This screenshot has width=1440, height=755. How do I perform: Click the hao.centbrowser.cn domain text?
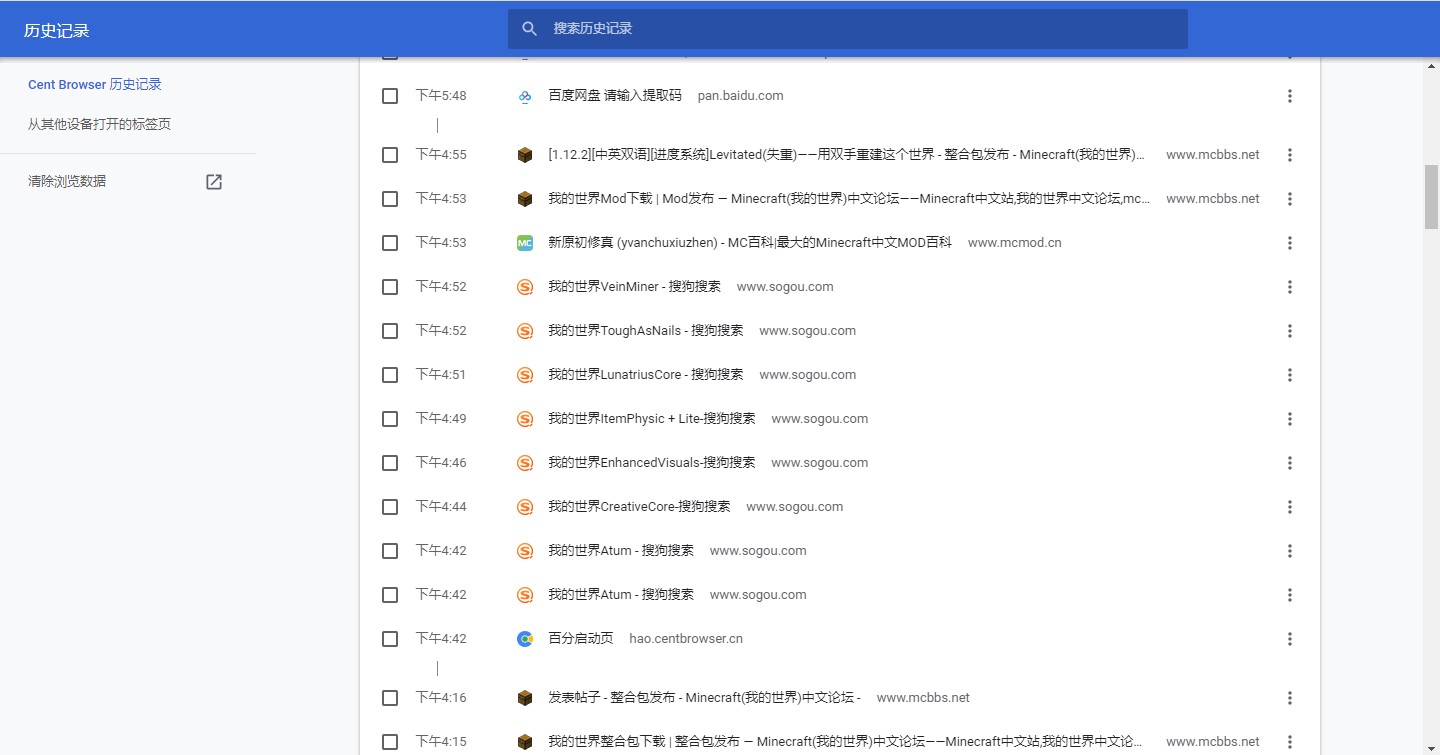tap(686, 639)
